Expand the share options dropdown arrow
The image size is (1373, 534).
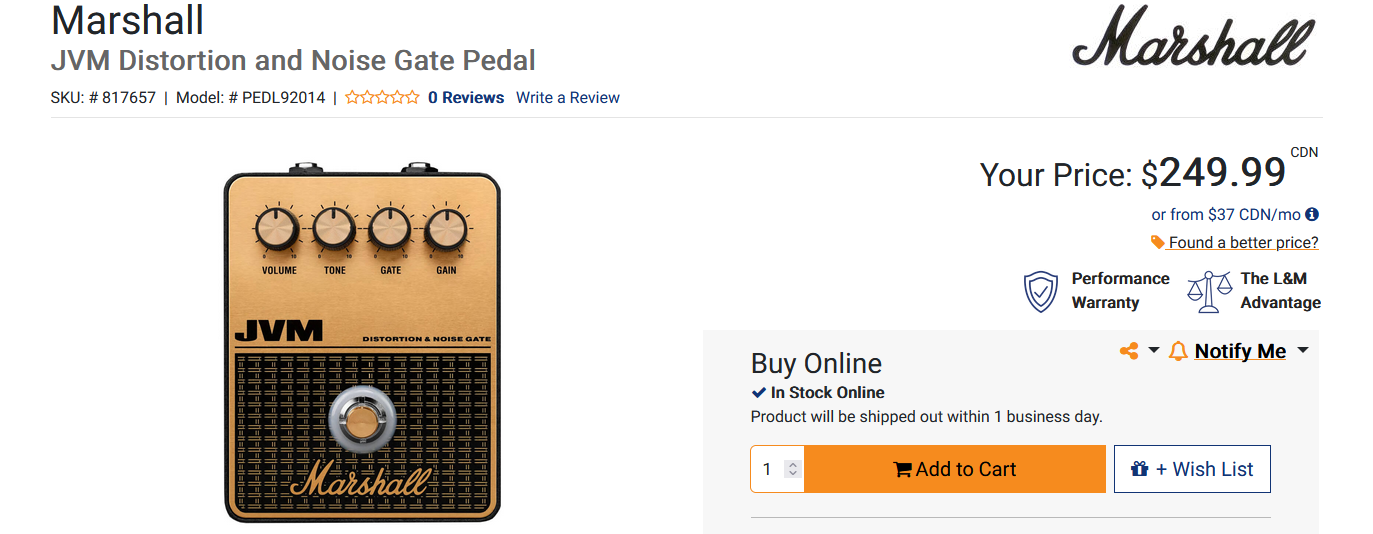(x=1153, y=350)
